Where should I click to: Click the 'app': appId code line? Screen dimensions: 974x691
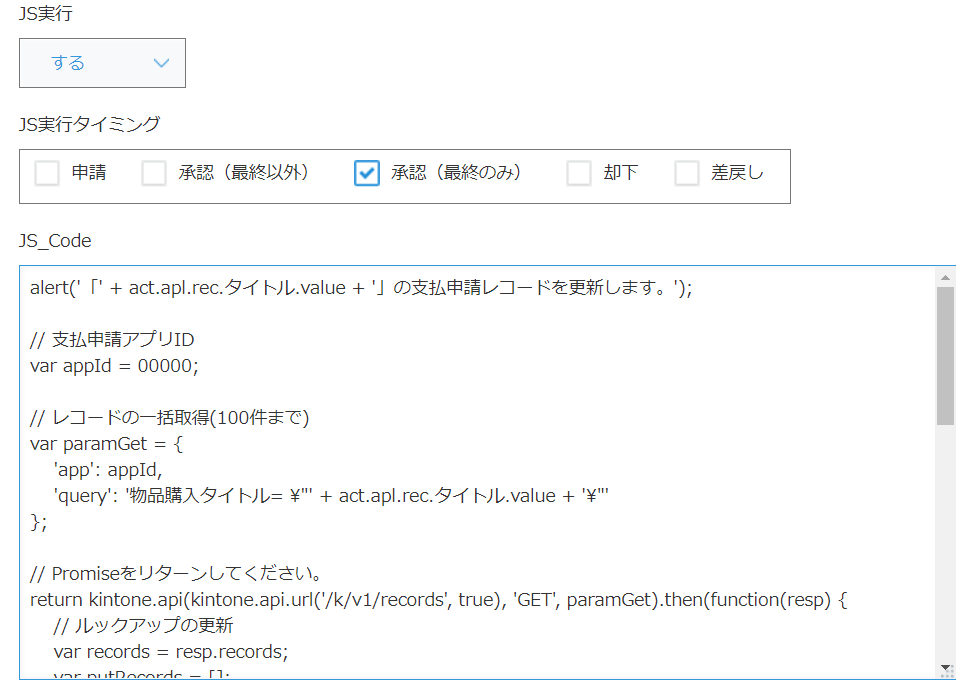107,470
